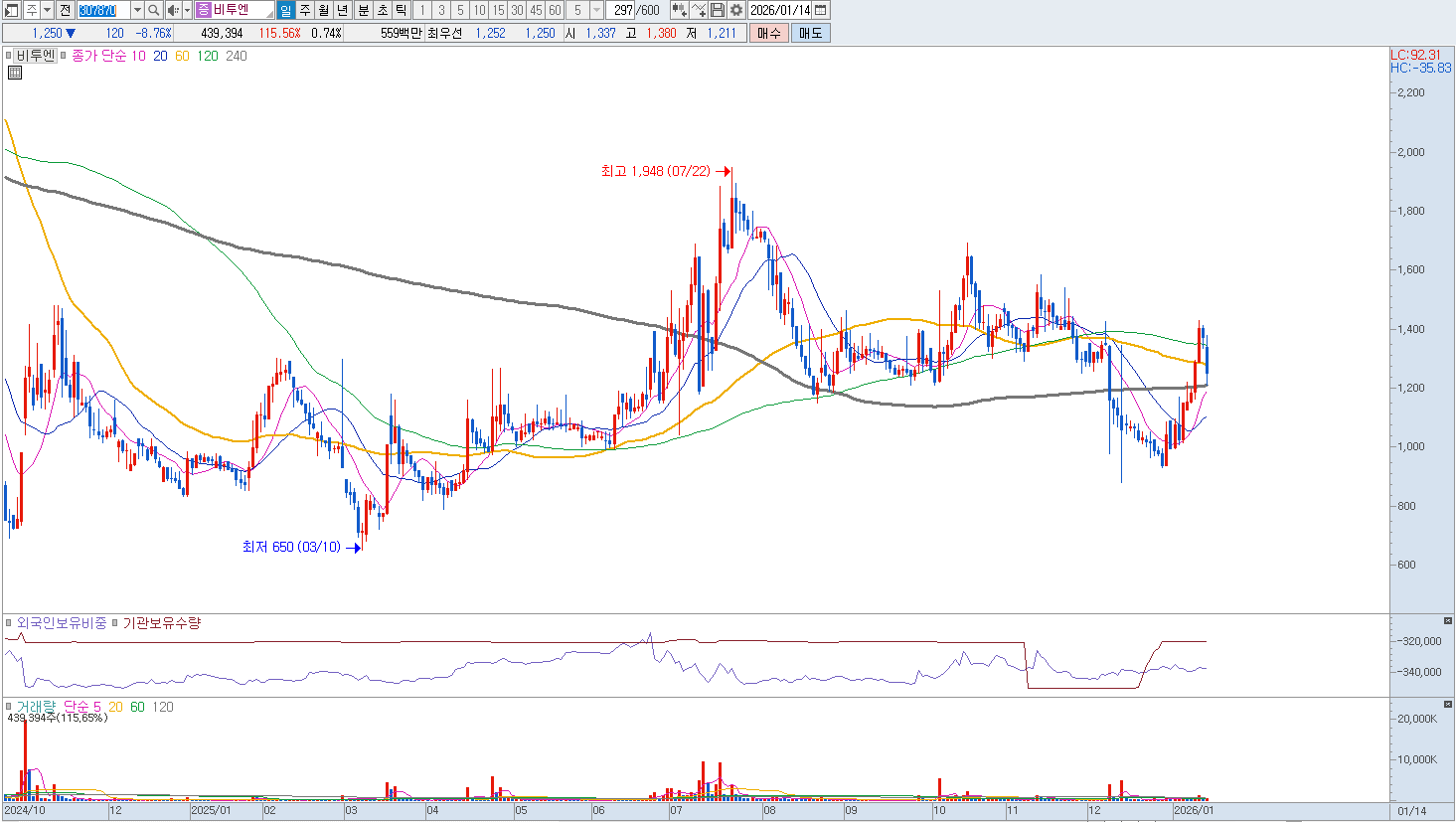Expand the speaker icon dropdown arrow
The width and height of the screenshot is (1456, 822).
click(x=187, y=10)
